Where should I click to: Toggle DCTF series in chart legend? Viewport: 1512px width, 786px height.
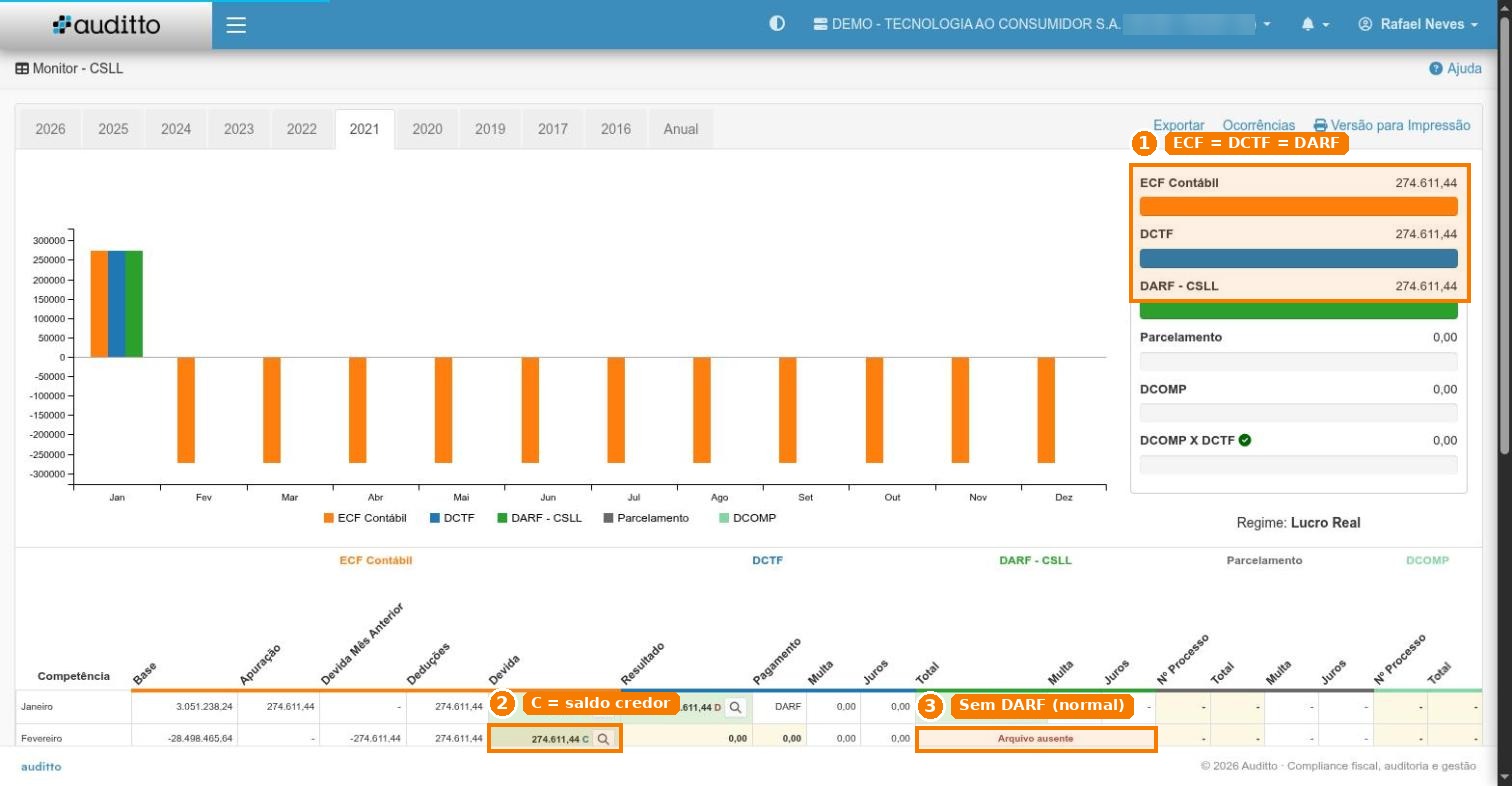(452, 518)
